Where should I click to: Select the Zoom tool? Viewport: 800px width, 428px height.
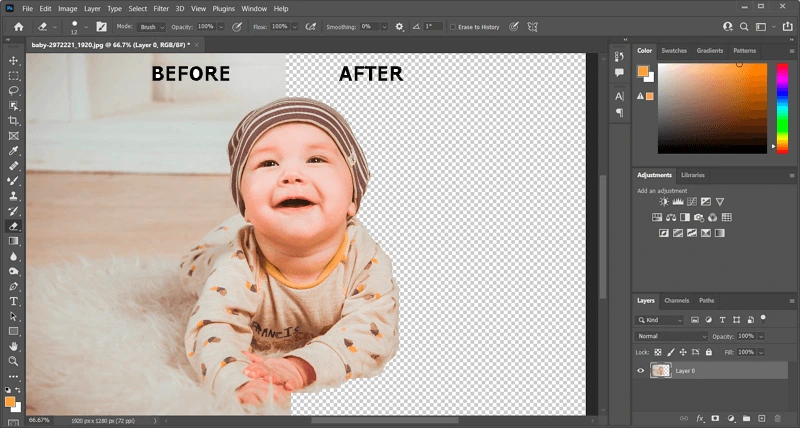[13, 361]
